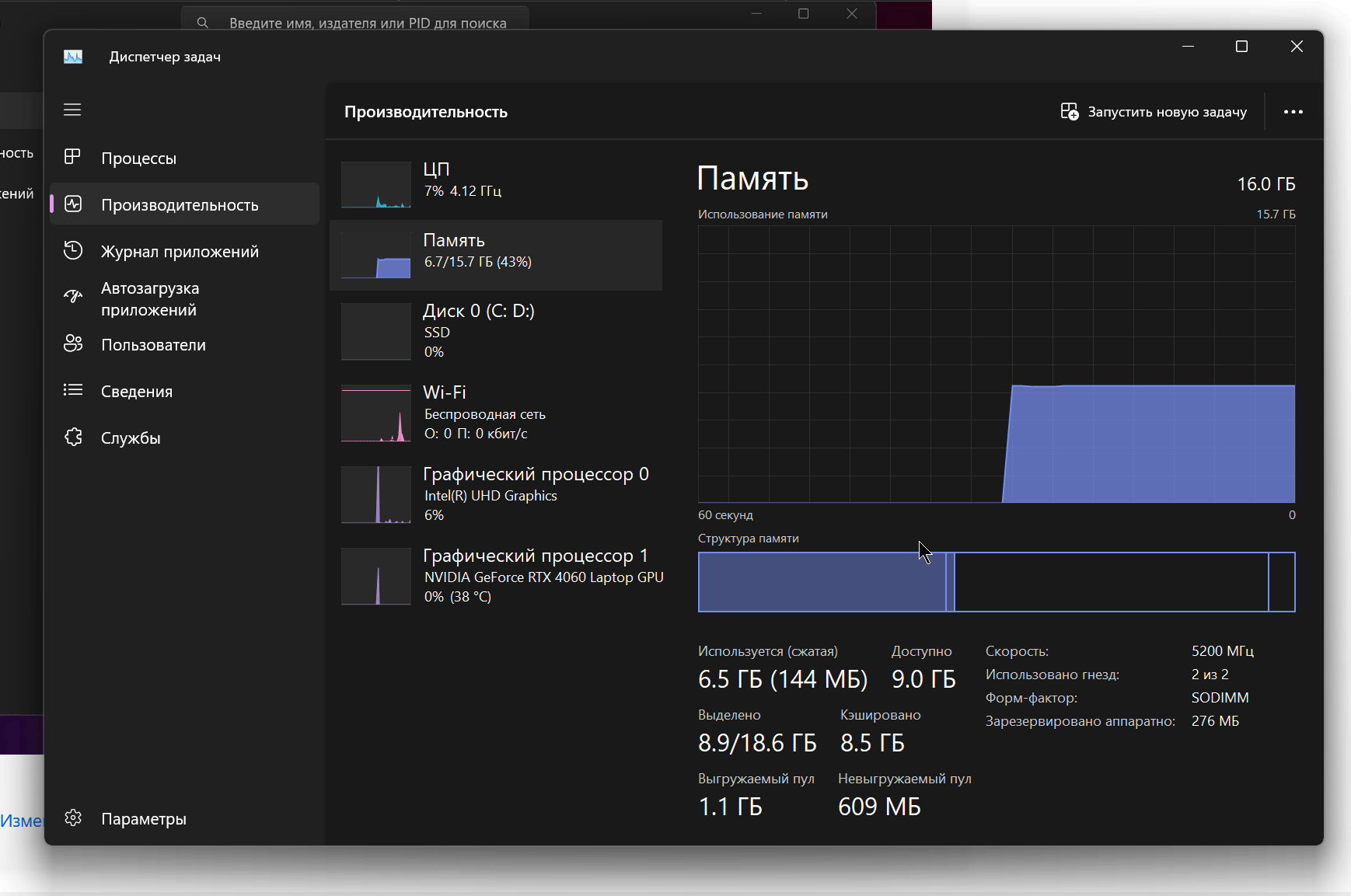Click NVIDIA GeForce RTX 4060 Laptop GPU label
Screen dimensions: 1351x896
coord(544,577)
